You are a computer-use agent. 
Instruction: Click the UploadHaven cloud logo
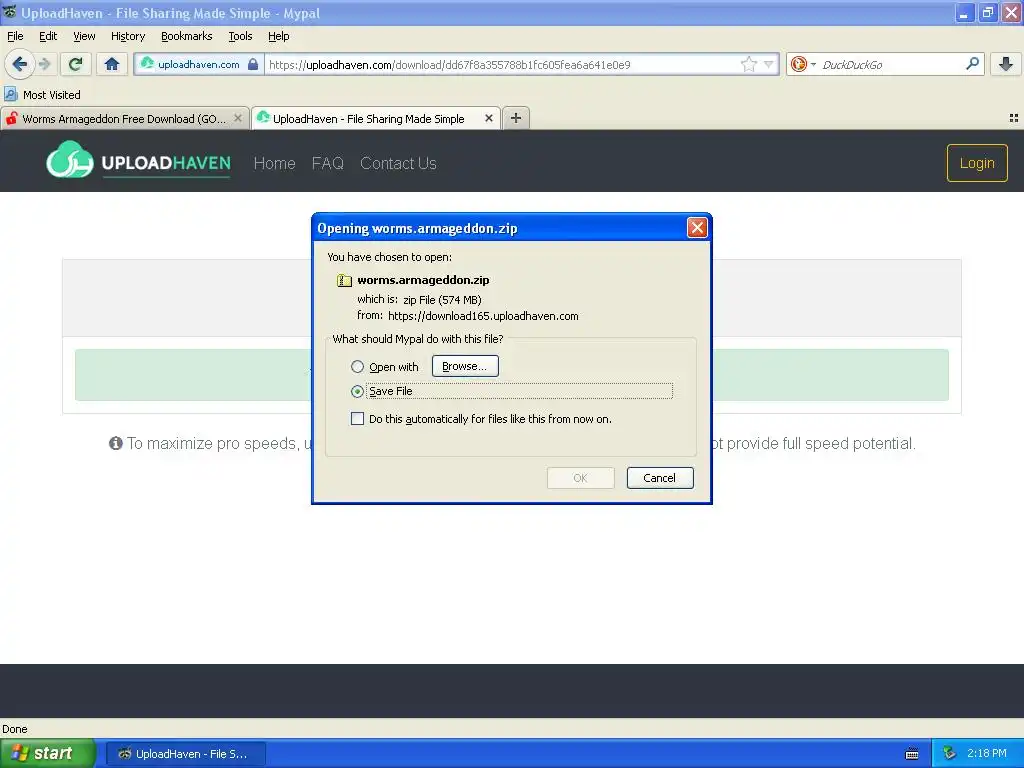click(69, 161)
